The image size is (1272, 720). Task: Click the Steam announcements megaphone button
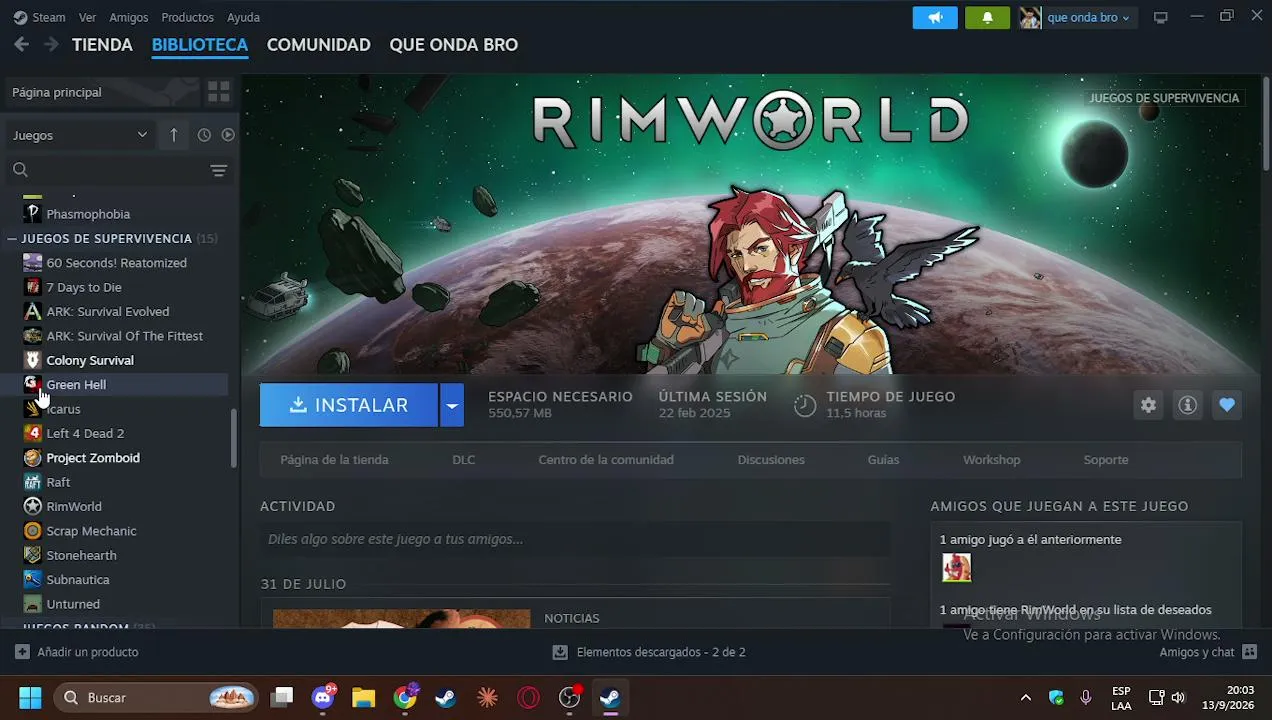935,18
